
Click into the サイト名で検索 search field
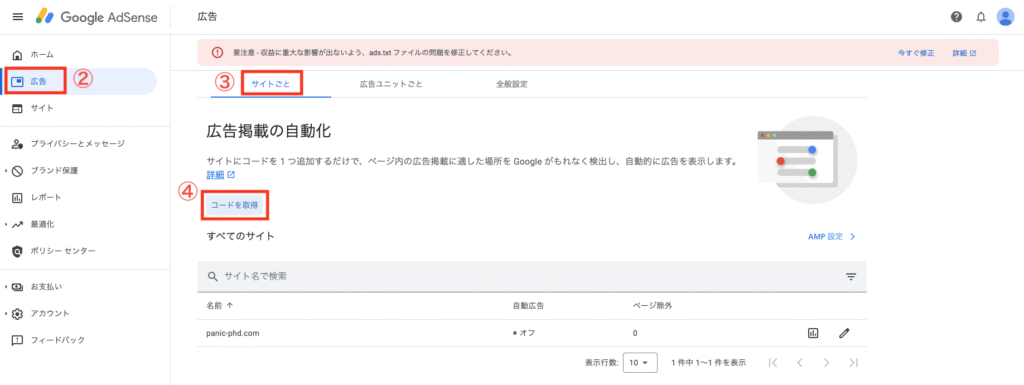[x=532, y=277]
